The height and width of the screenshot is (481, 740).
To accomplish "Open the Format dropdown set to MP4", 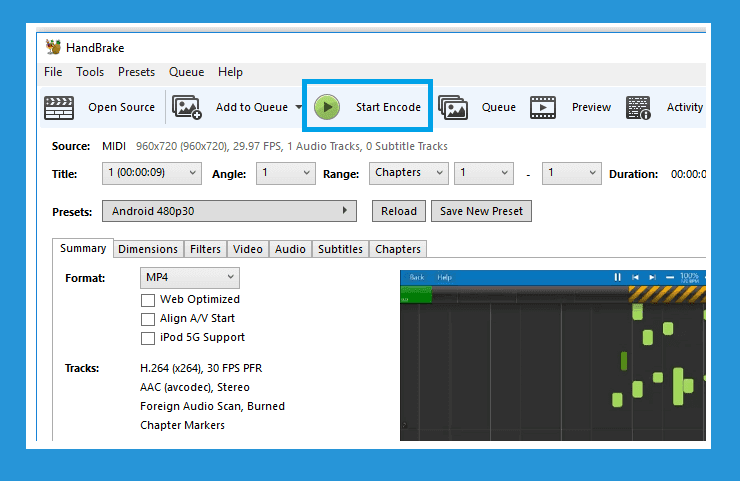I will (x=190, y=278).
